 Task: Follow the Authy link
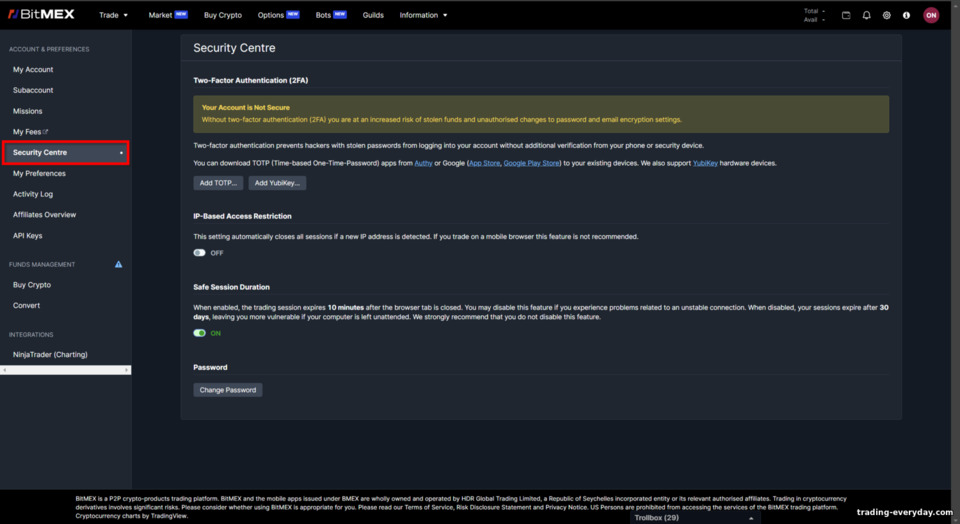(423, 163)
